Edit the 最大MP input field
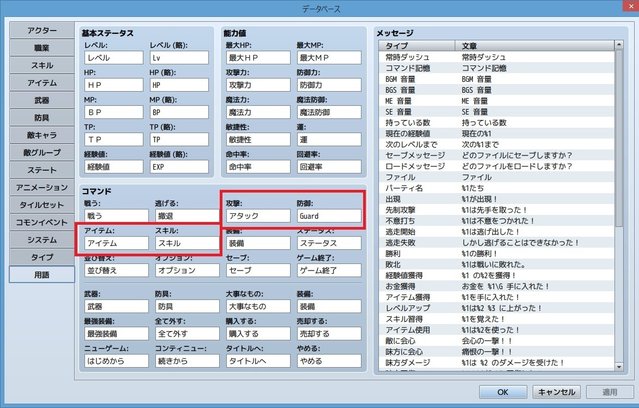The image size is (639, 408). coord(329,58)
